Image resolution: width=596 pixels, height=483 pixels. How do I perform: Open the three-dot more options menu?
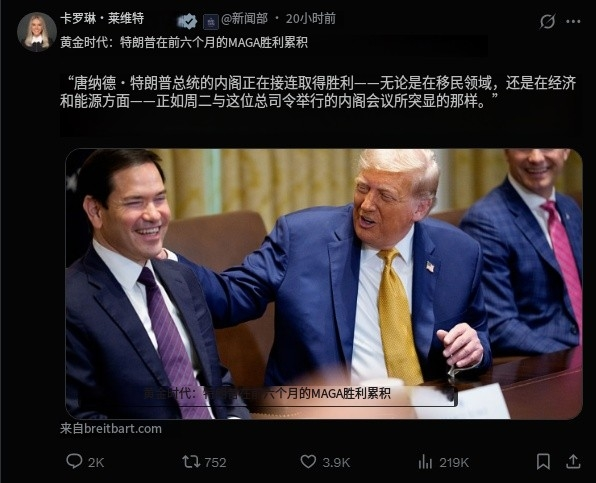[x=573, y=22]
